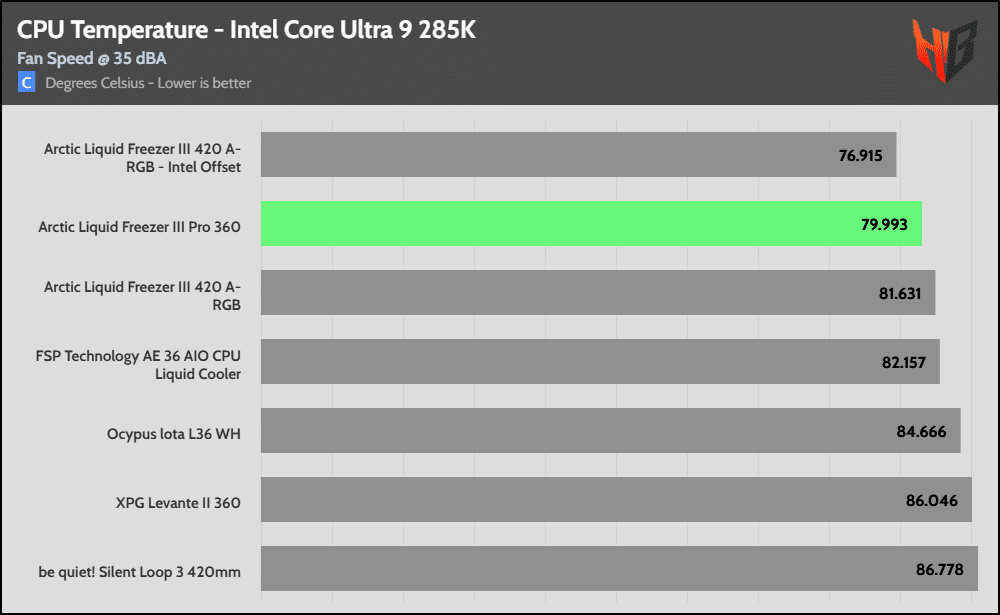Click the CPU Temperature chart title
This screenshot has height=615, width=1000.
click(x=246, y=30)
